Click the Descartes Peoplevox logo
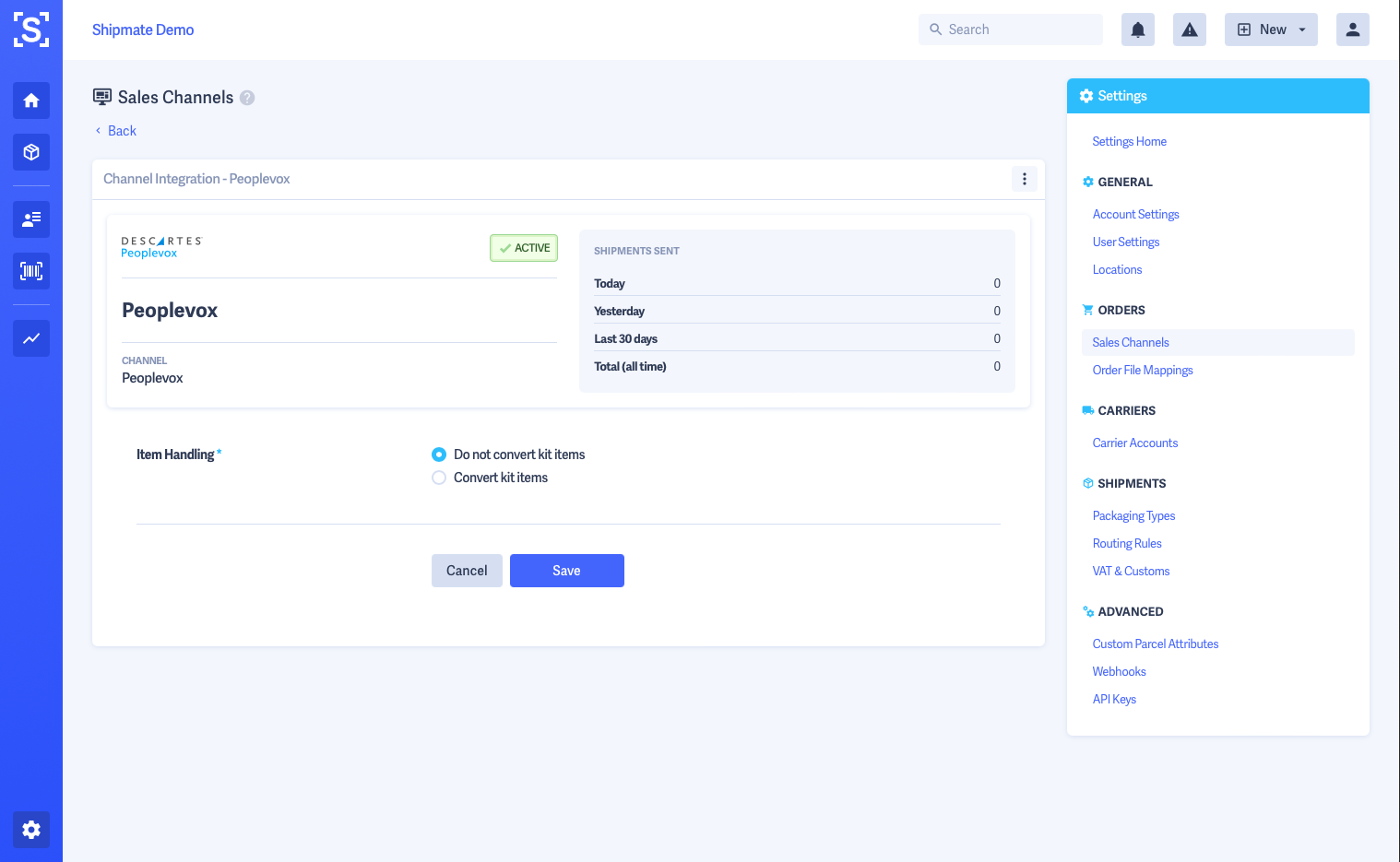This screenshot has width=1400, height=862. 161,247
